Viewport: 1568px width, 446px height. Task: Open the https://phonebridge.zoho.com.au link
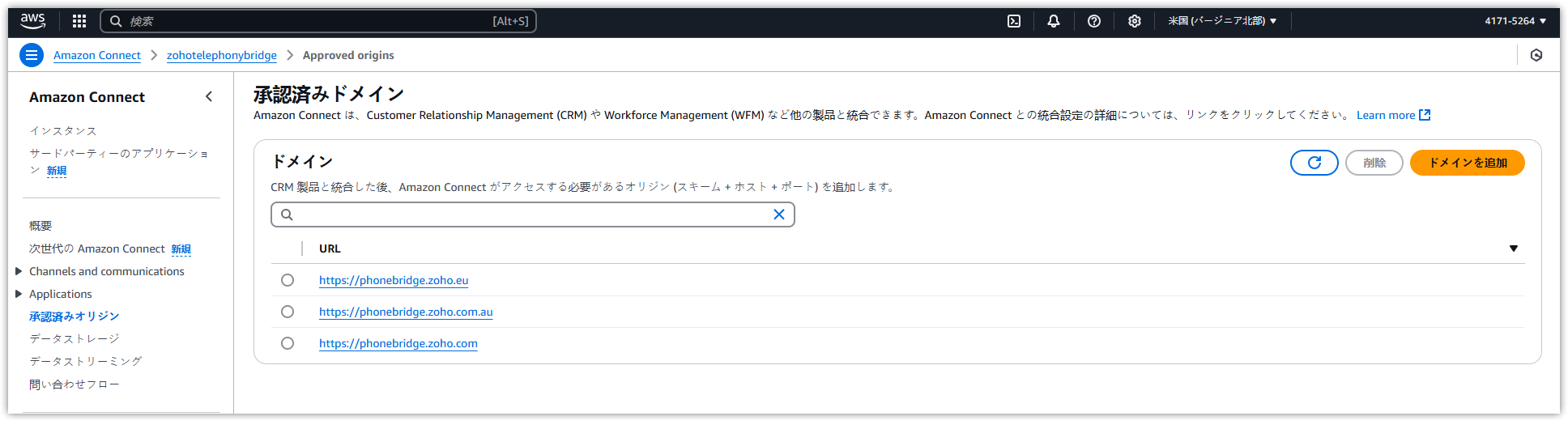tap(406, 312)
